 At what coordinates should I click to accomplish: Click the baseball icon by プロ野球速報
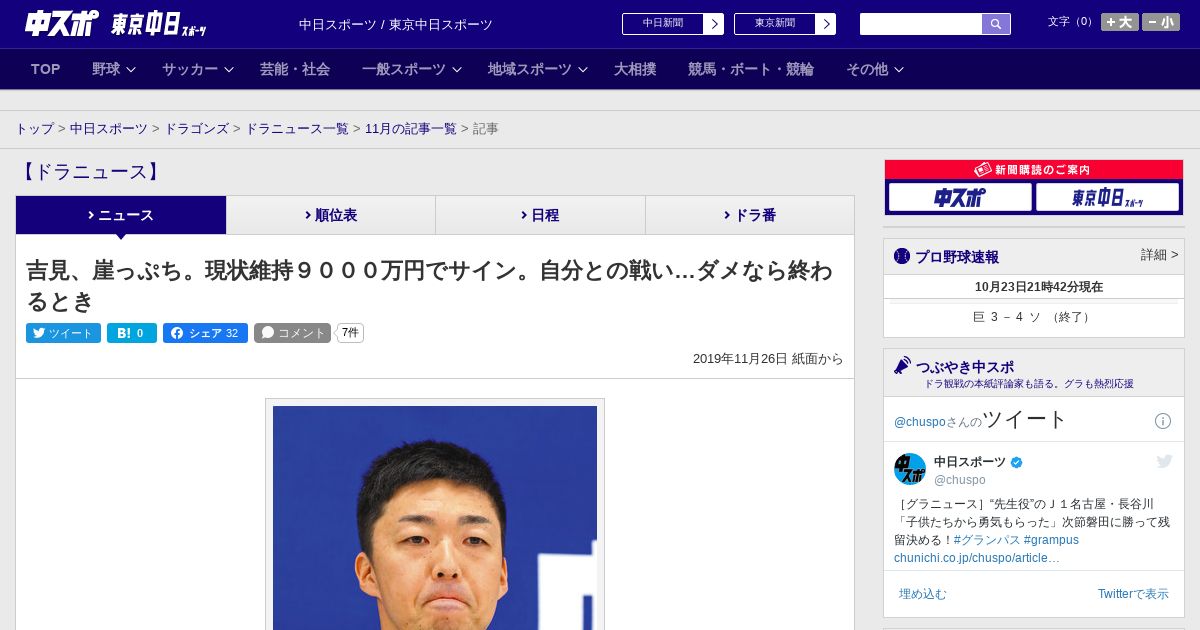902,256
